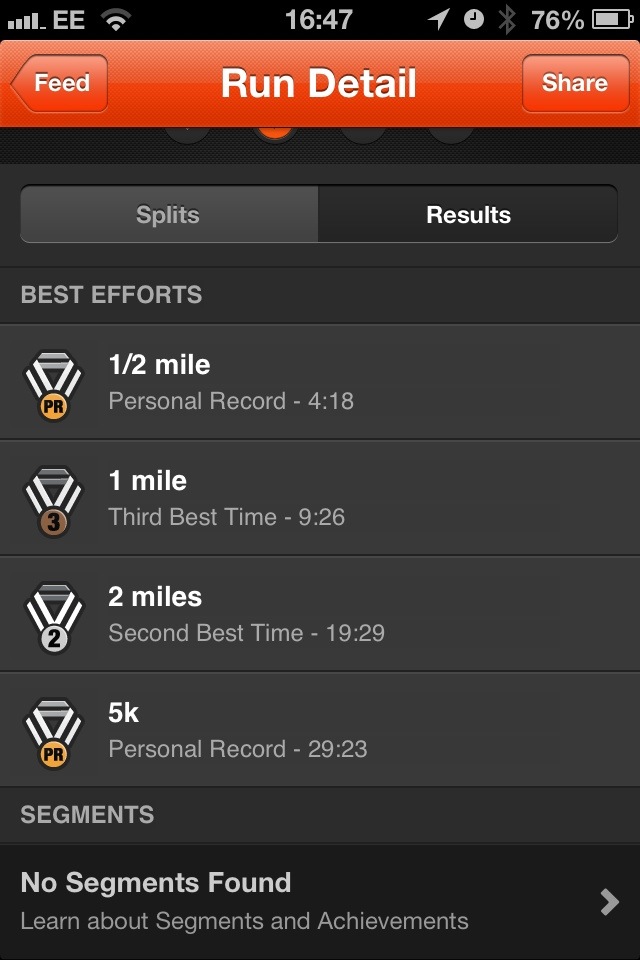Tap the battery icon in status bar
640x960 pixels.
(611, 19)
